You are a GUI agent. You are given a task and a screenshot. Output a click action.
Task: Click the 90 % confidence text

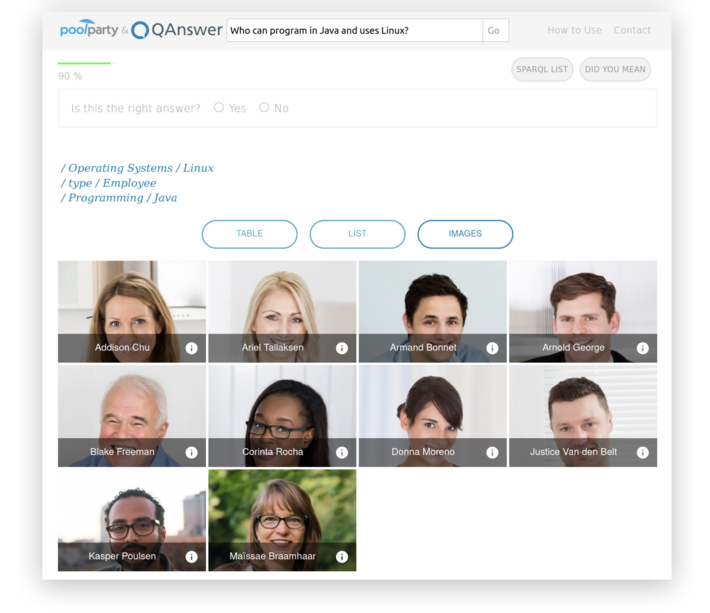(70, 76)
